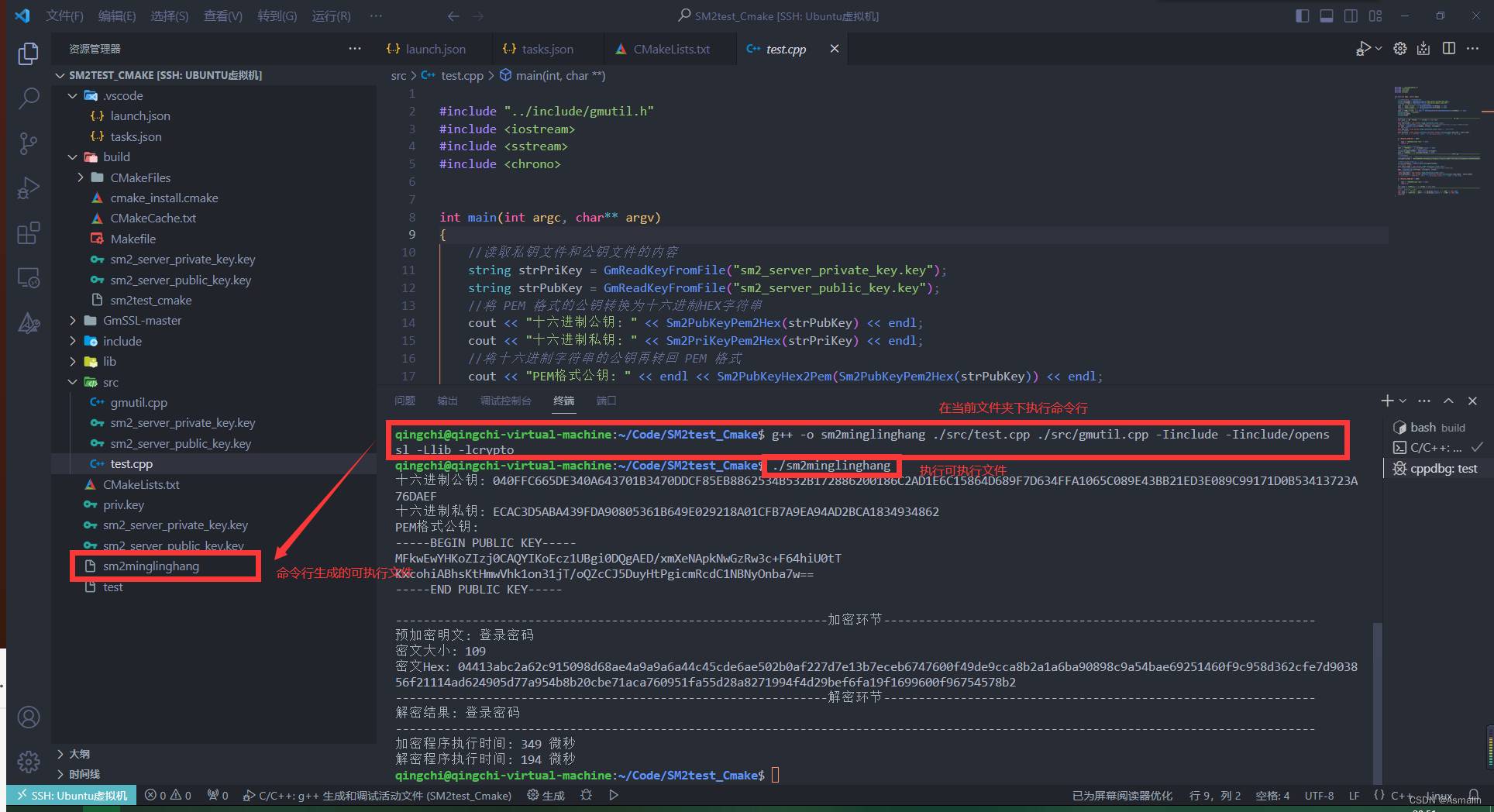The image size is (1494, 812).
Task: Click the CMake launch play icon in status bar
Action: 614,795
